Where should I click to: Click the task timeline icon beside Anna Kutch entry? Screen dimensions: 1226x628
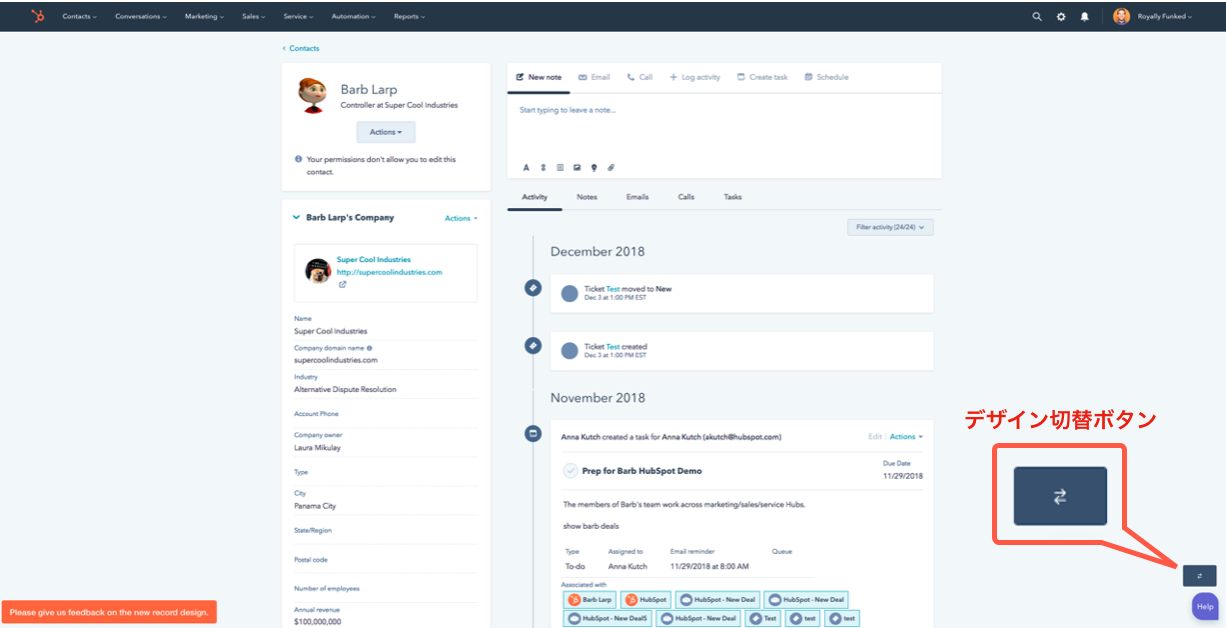[x=533, y=434]
